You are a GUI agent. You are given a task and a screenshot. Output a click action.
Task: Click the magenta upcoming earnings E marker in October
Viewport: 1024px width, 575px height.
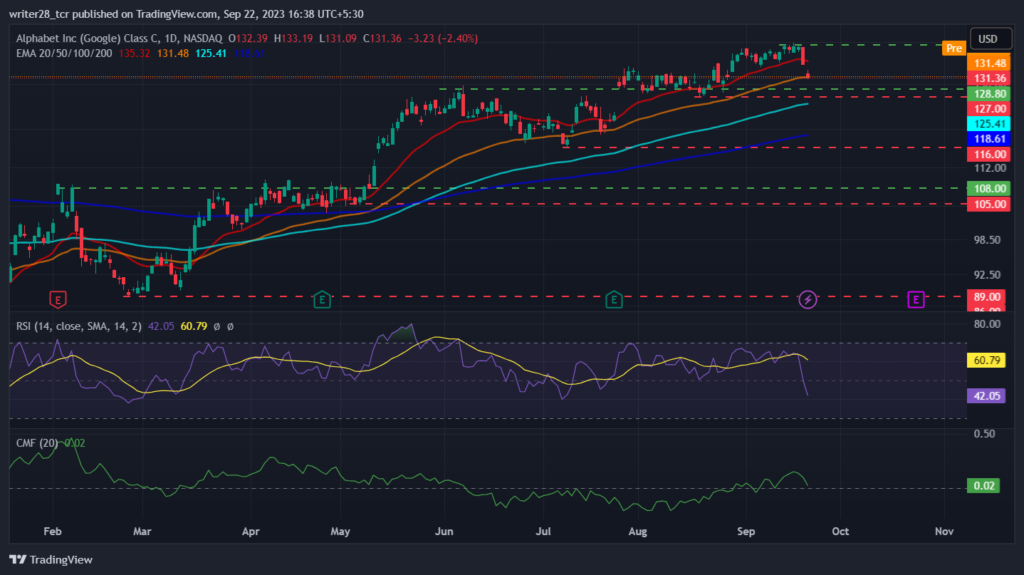[916, 300]
